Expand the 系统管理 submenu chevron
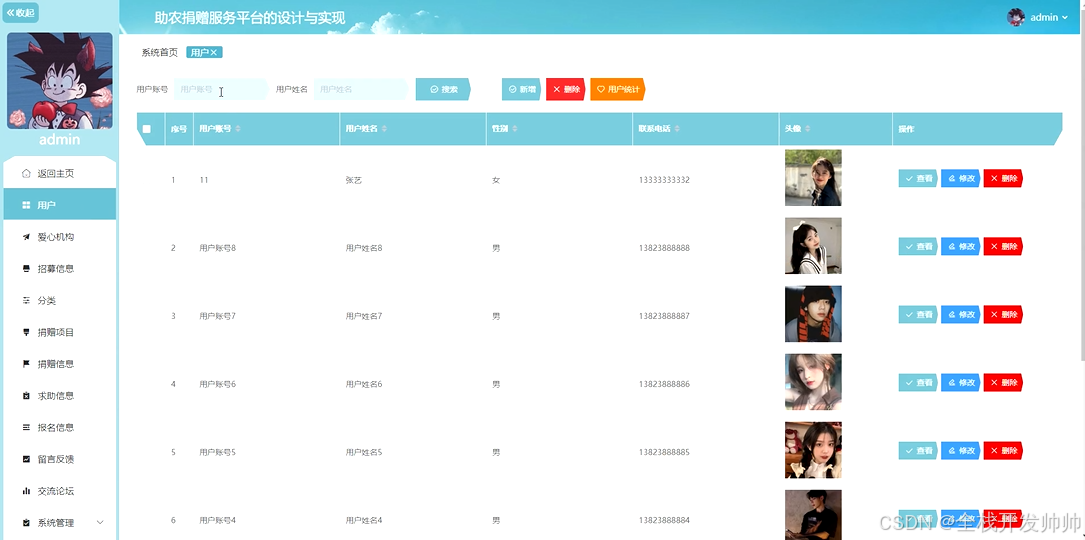This screenshot has height=540, width=1085. click(100, 523)
